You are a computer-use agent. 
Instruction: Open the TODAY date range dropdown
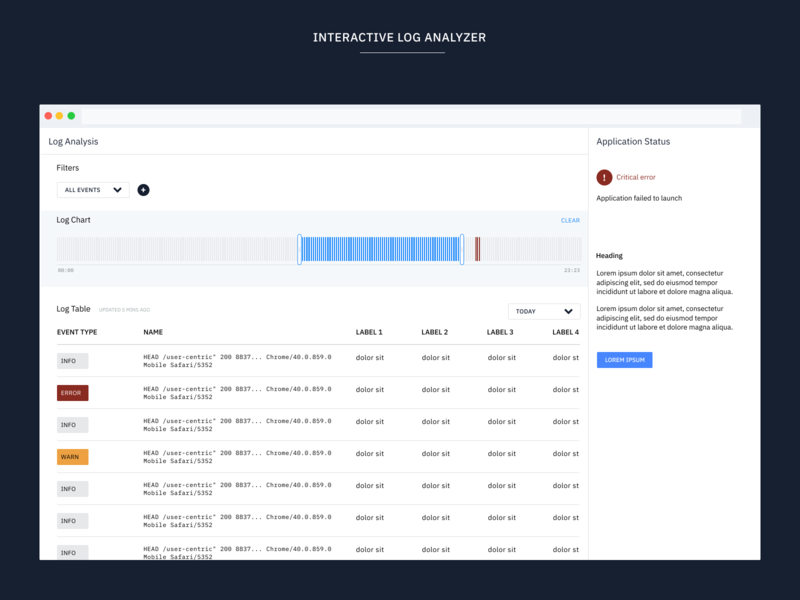coord(544,311)
